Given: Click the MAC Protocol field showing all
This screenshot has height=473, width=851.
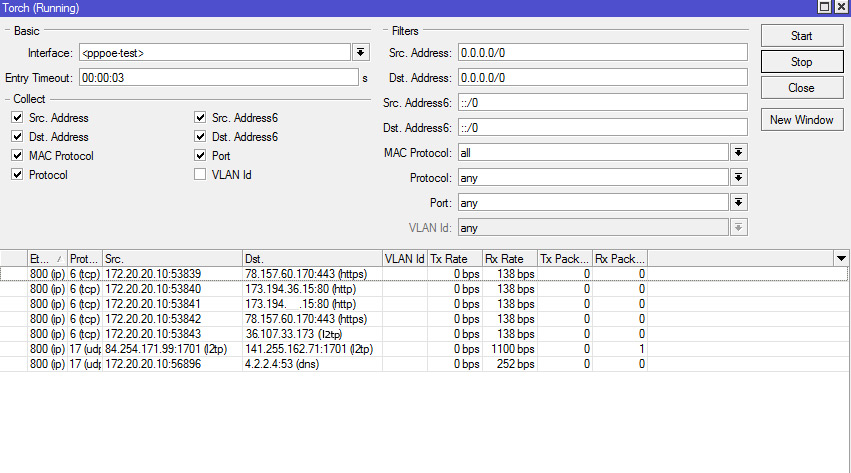Looking at the screenshot, I should click(593, 152).
